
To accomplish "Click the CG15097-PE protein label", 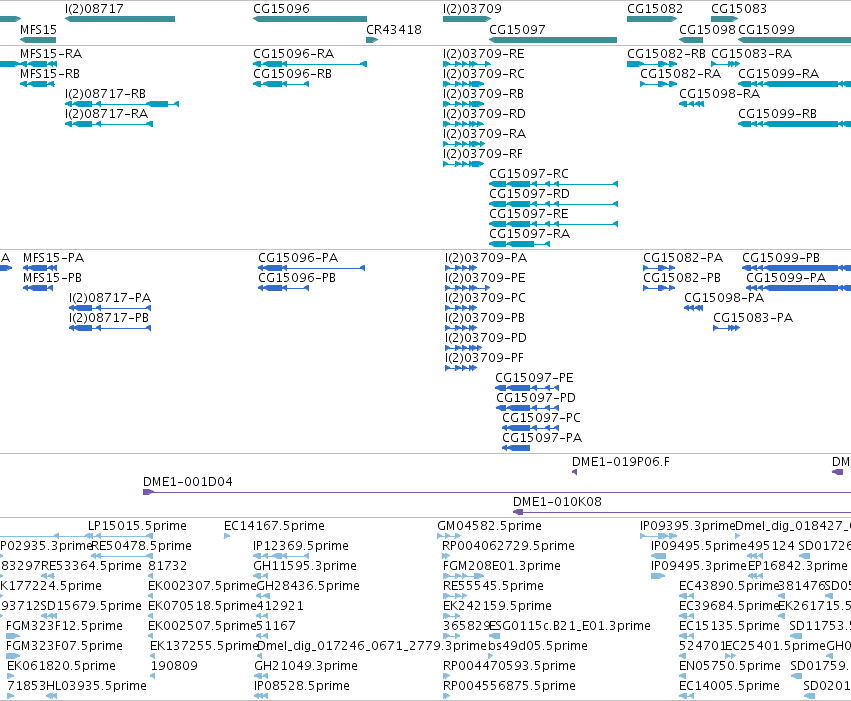I will (534, 378).
